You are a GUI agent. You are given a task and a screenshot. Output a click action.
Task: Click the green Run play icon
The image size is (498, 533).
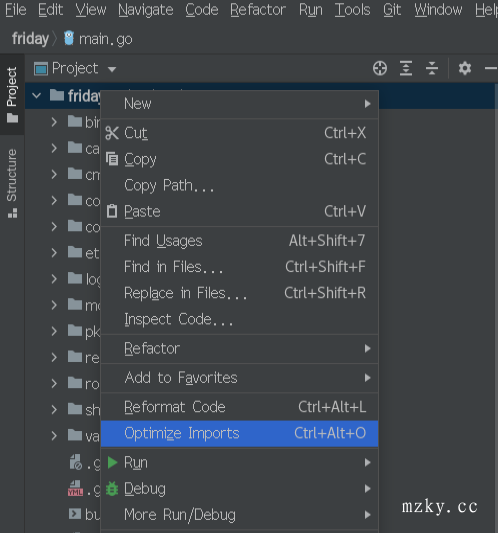pyautogui.click(x=112, y=462)
